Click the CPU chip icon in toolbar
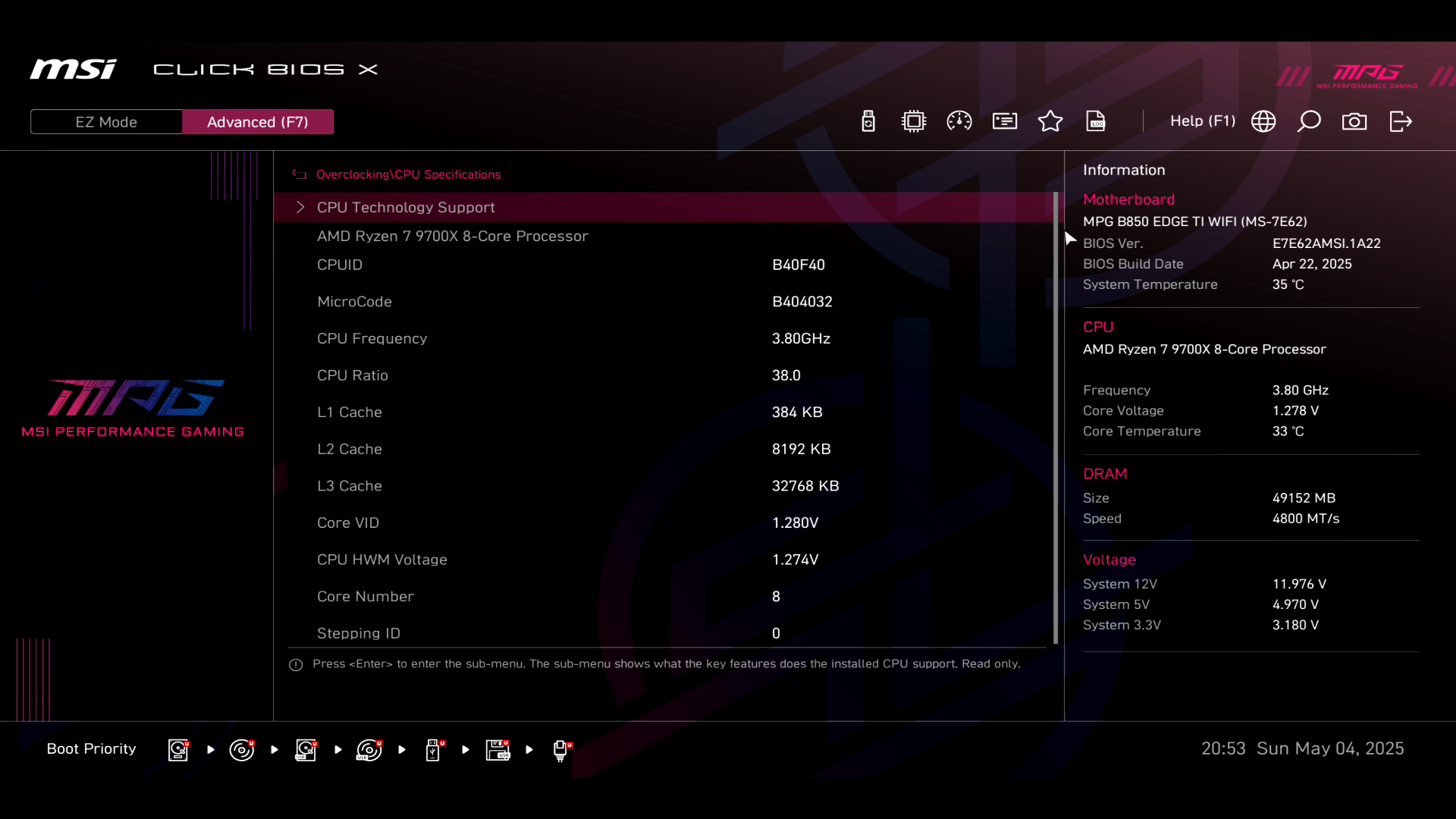The height and width of the screenshot is (819, 1456). tap(914, 121)
